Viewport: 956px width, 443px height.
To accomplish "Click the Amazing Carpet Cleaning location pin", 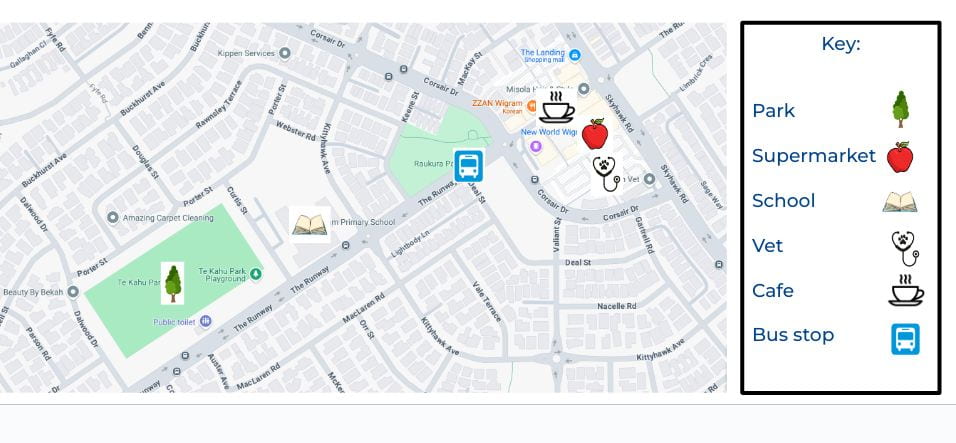I will point(112,218).
